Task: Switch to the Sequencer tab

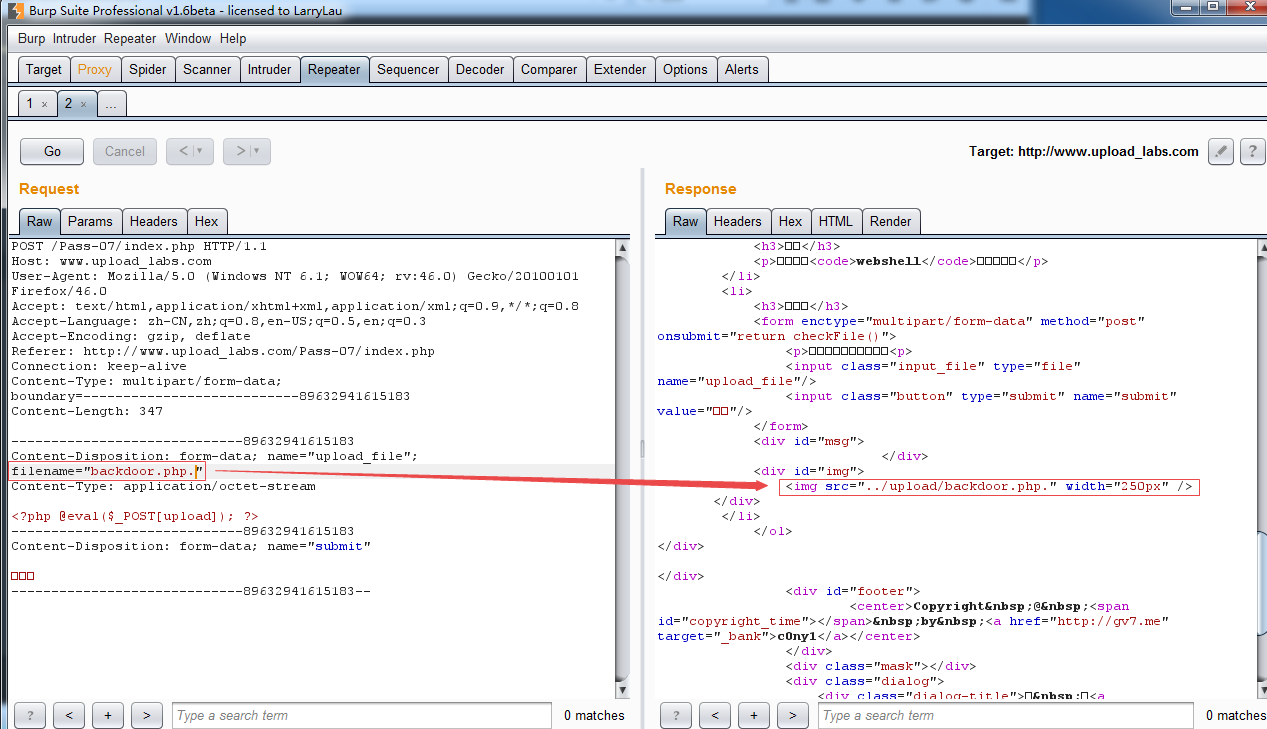Action: click(408, 69)
